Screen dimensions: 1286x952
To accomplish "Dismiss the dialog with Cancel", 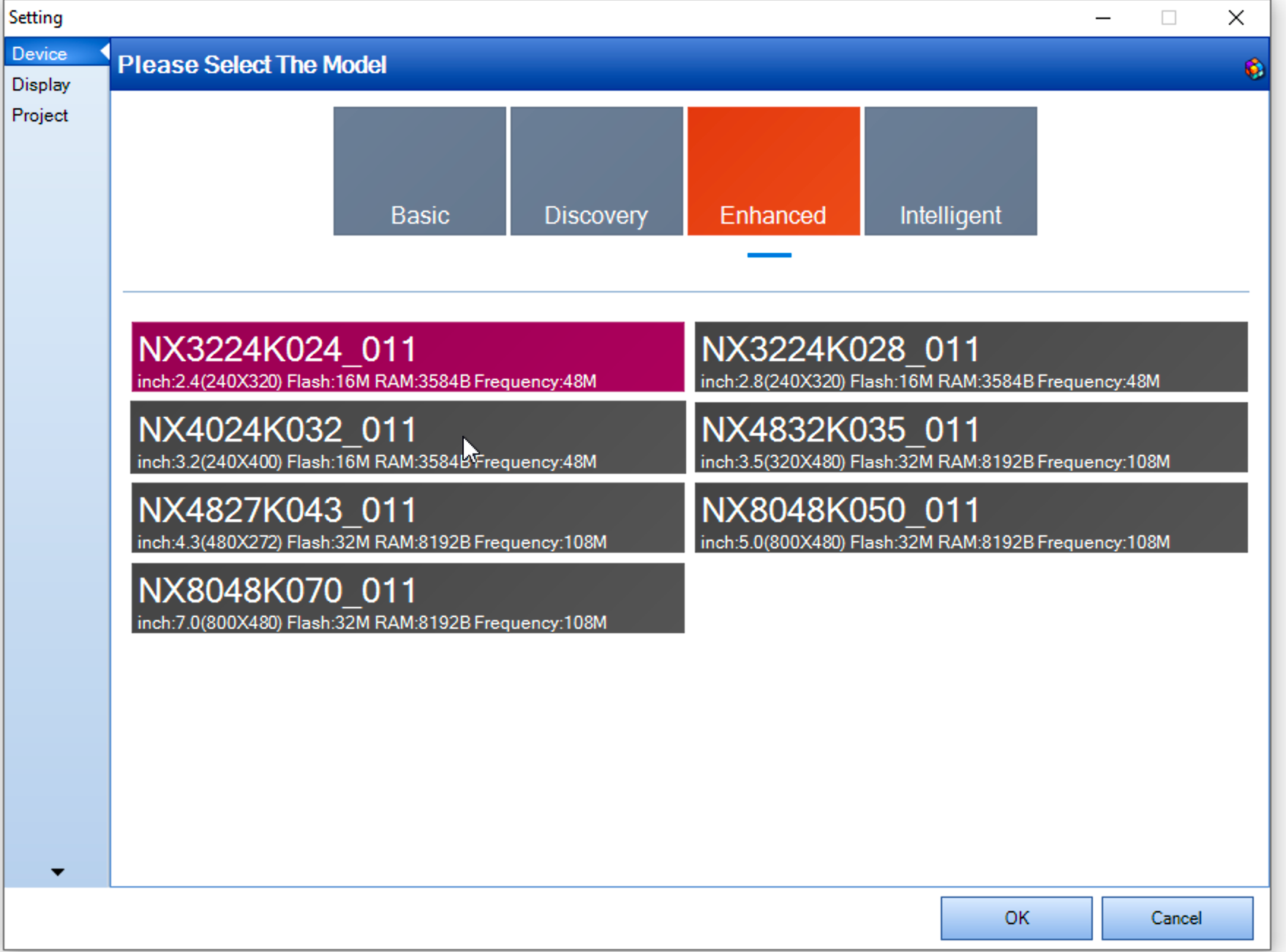I will pos(1177,918).
